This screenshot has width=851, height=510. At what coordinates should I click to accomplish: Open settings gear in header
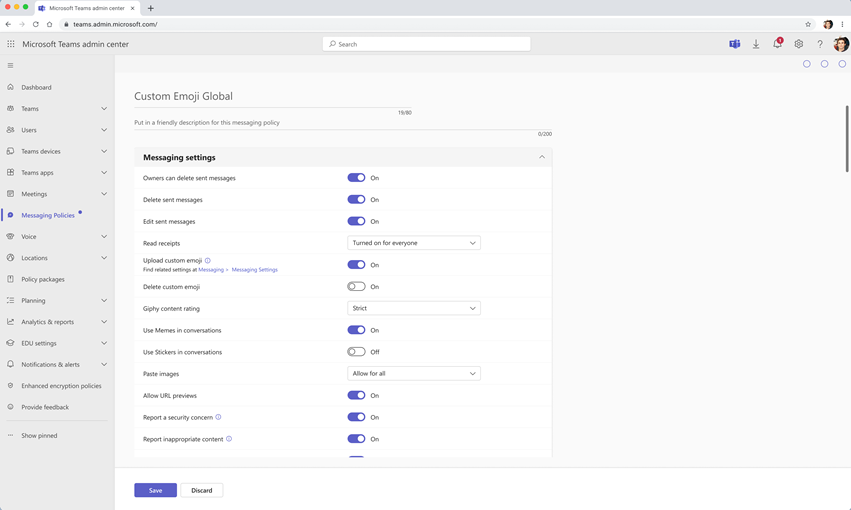click(x=798, y=44)
